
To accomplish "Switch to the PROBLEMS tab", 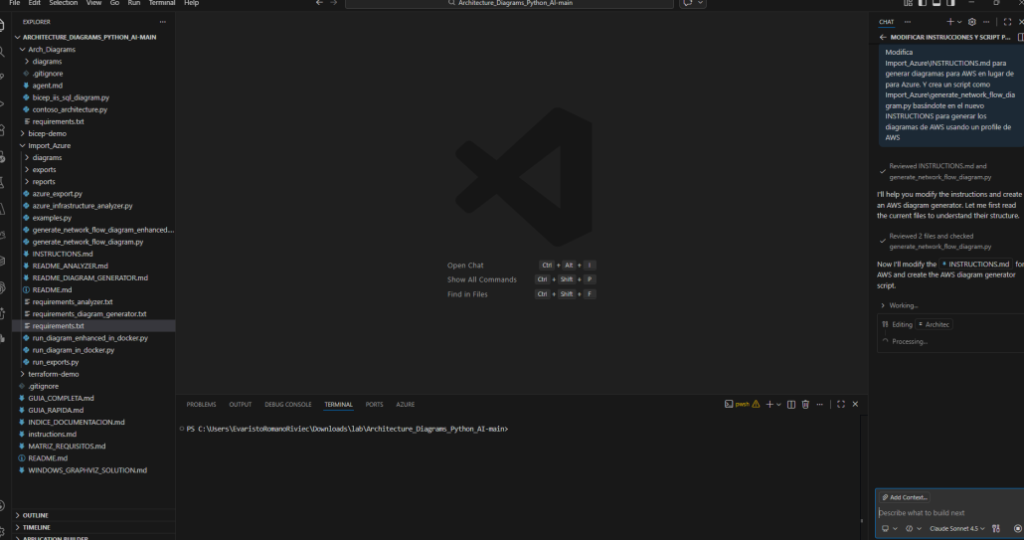I will 201,404.
